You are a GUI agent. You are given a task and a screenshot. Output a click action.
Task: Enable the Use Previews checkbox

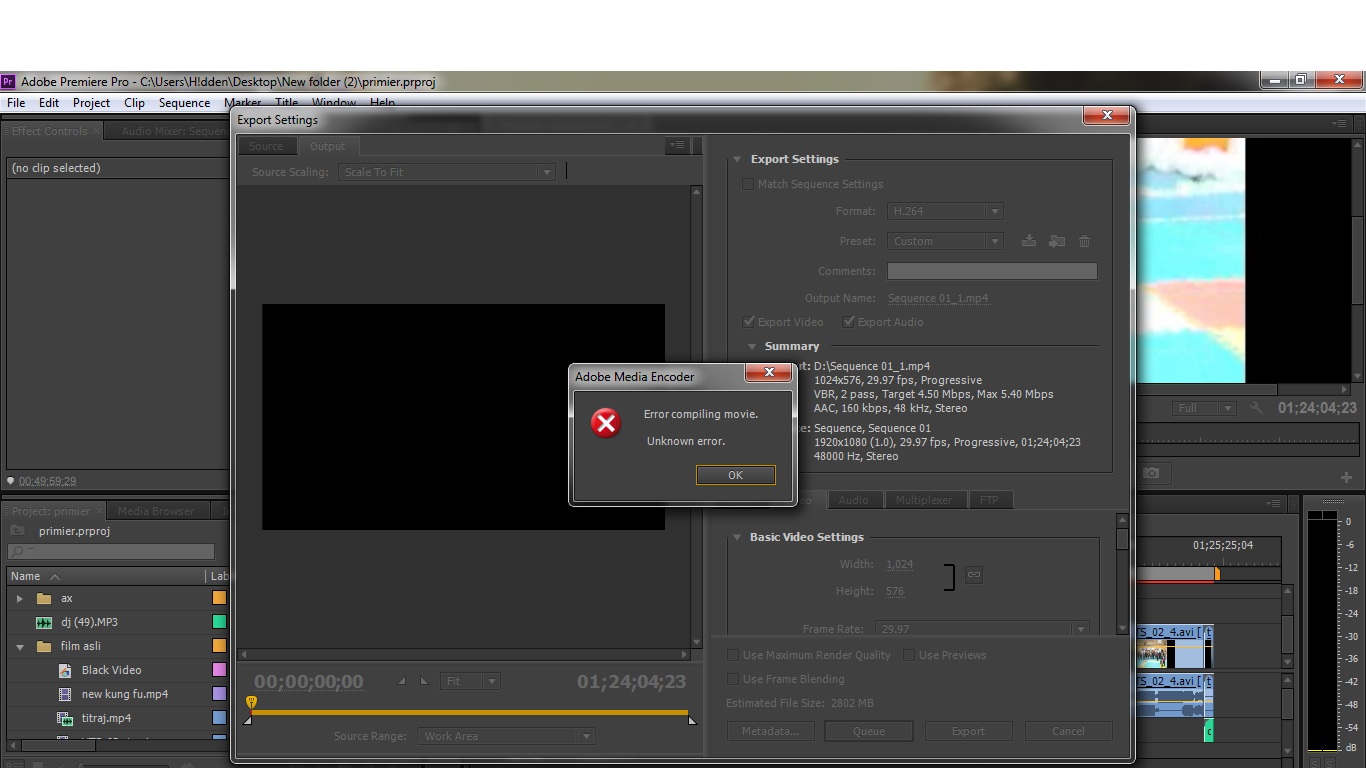(x=909, y=655)
